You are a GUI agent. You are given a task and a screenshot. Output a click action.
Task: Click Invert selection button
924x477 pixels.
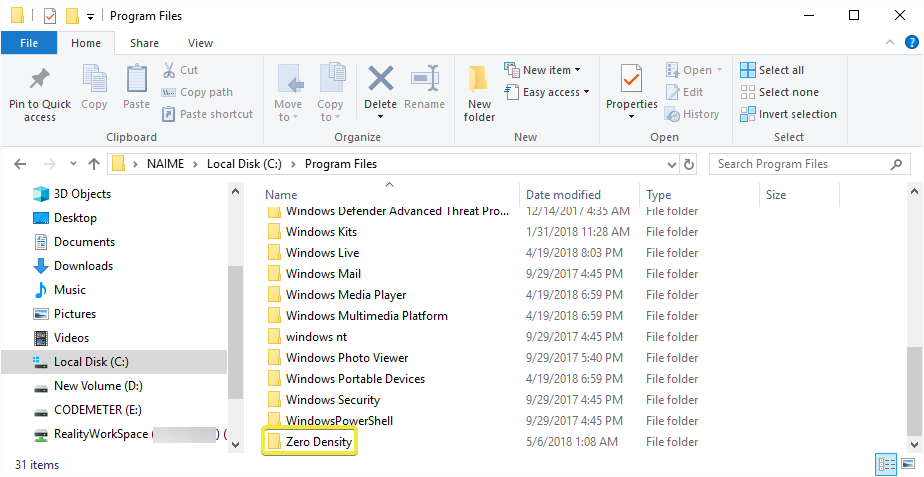788,114
